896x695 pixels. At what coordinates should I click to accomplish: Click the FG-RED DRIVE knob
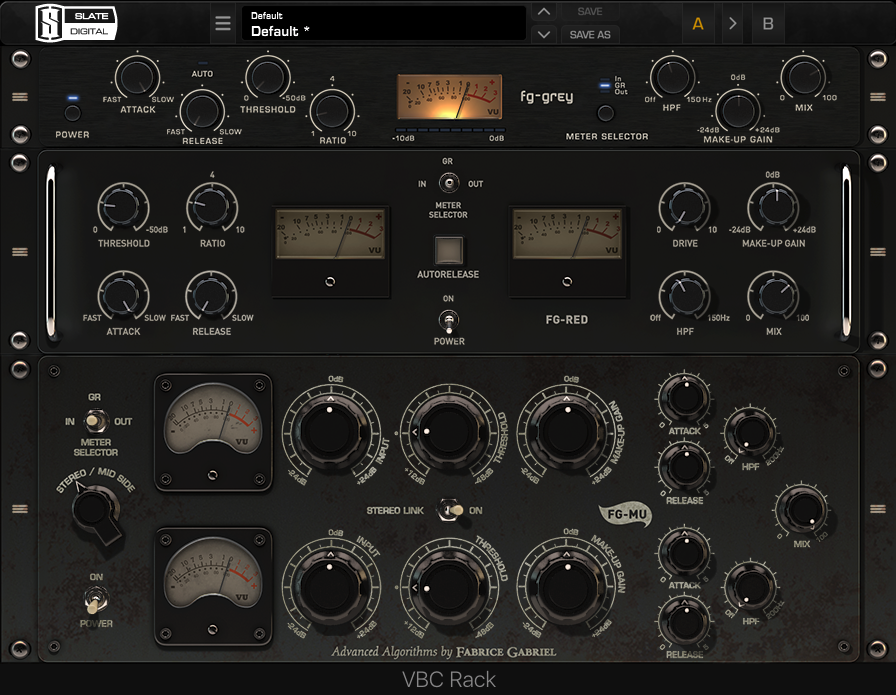click(685, 207)
